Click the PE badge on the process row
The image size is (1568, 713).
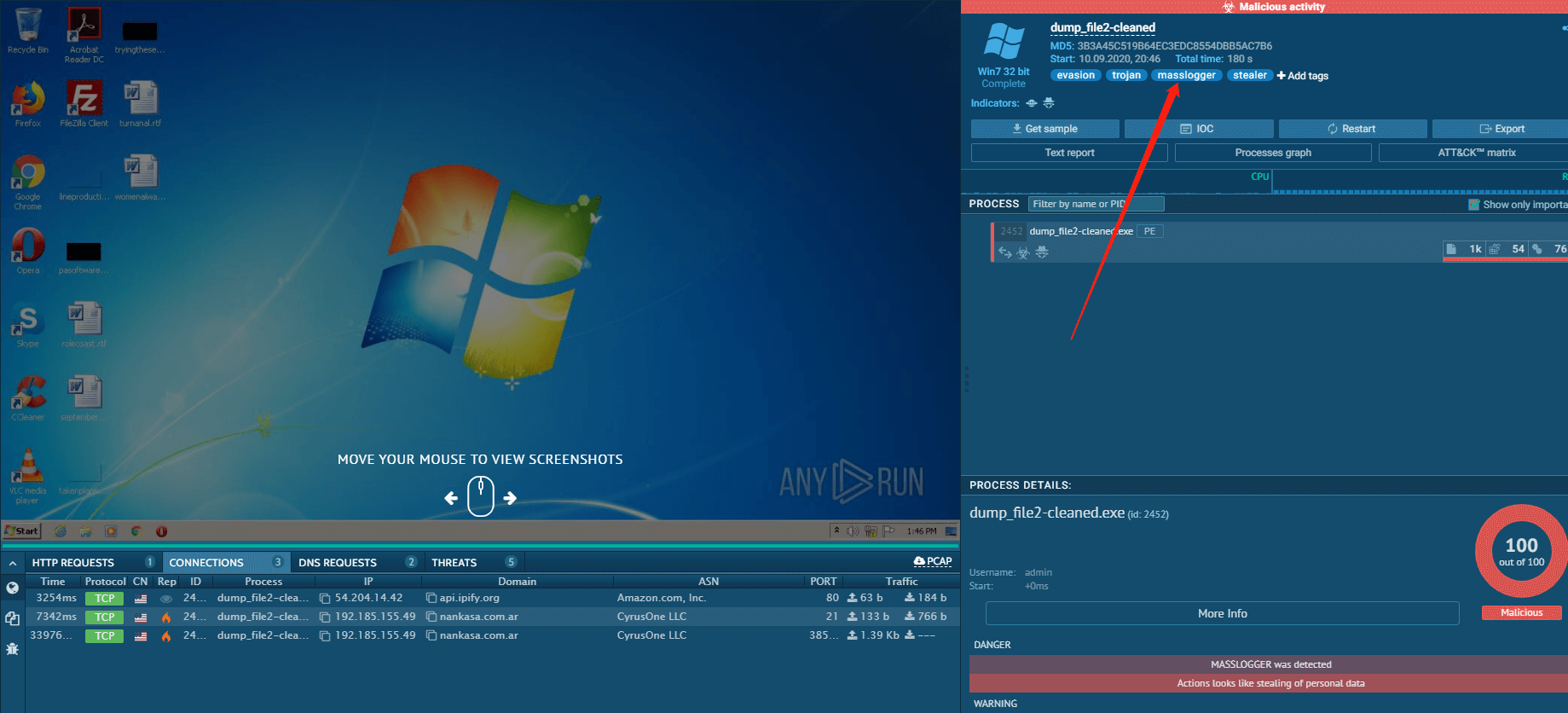click(1149, 231)
